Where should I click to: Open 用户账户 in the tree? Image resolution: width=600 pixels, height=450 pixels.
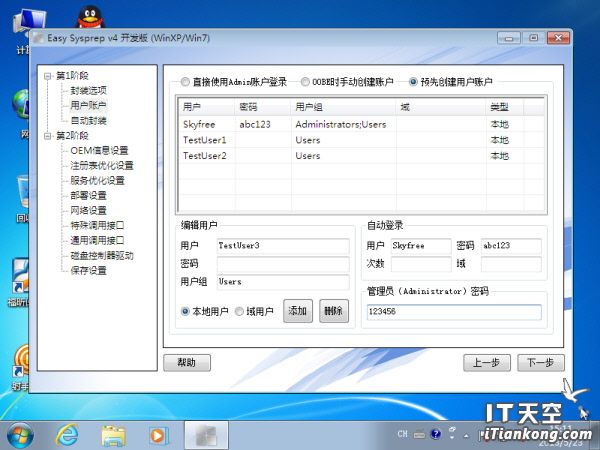[88, 106]
